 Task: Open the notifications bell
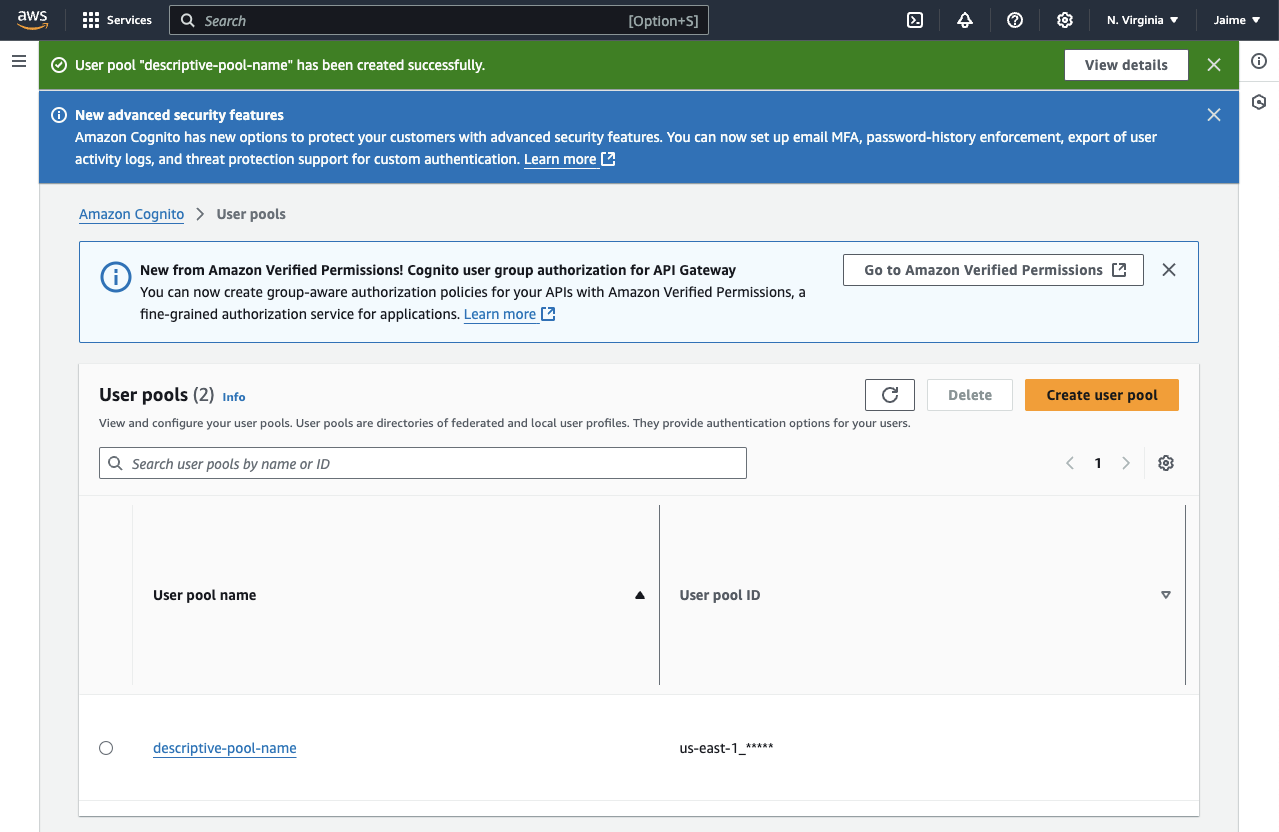pyautogui.click(x=965, y=20)
